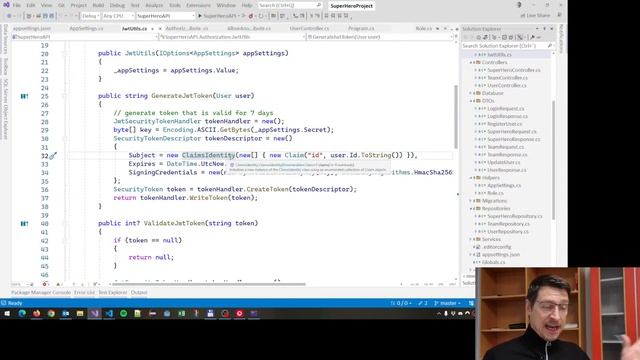Image resolution: width=640 pixels, height=360 pixels.
Task: Switch to the appsettings.json tab
Action: point(32,29)
